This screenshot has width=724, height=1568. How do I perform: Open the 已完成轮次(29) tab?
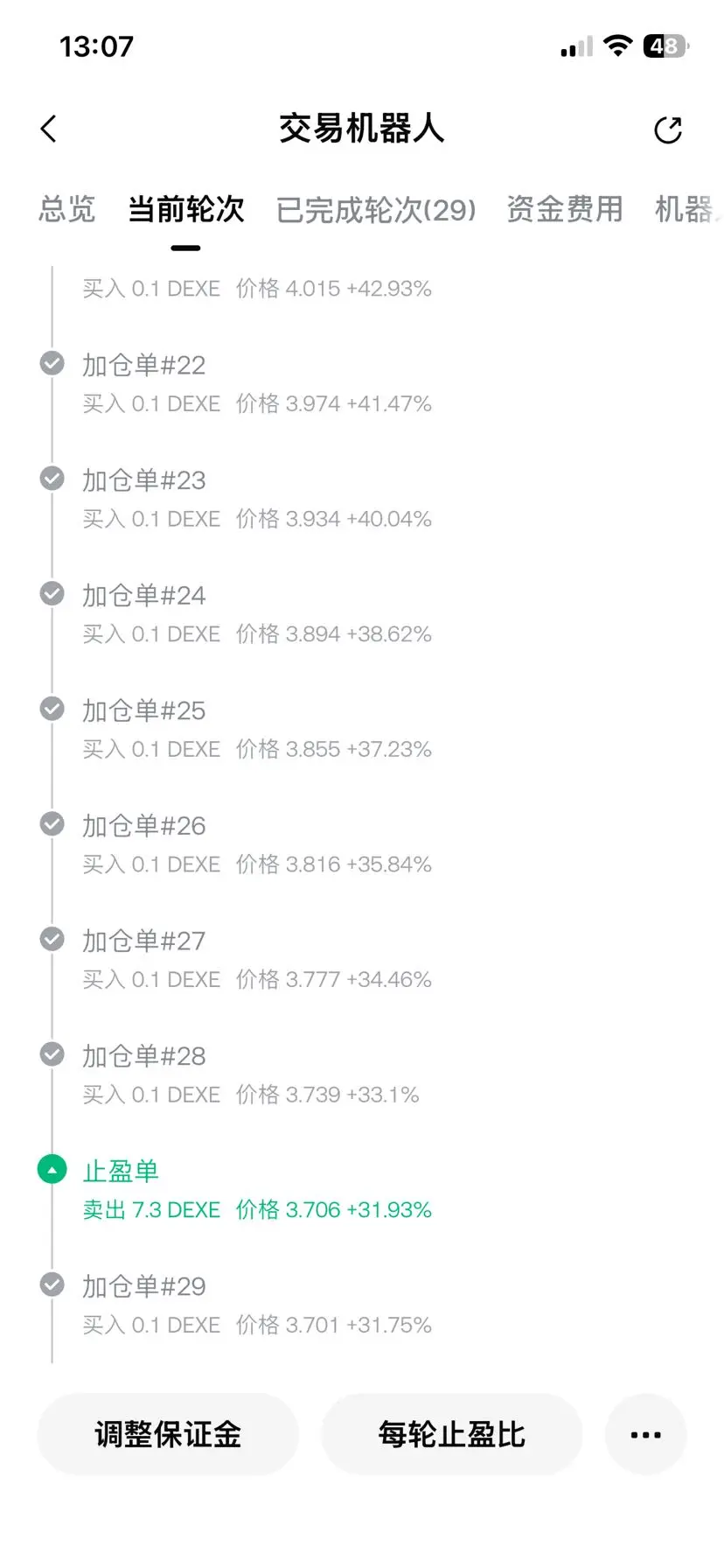pos(376,210)
